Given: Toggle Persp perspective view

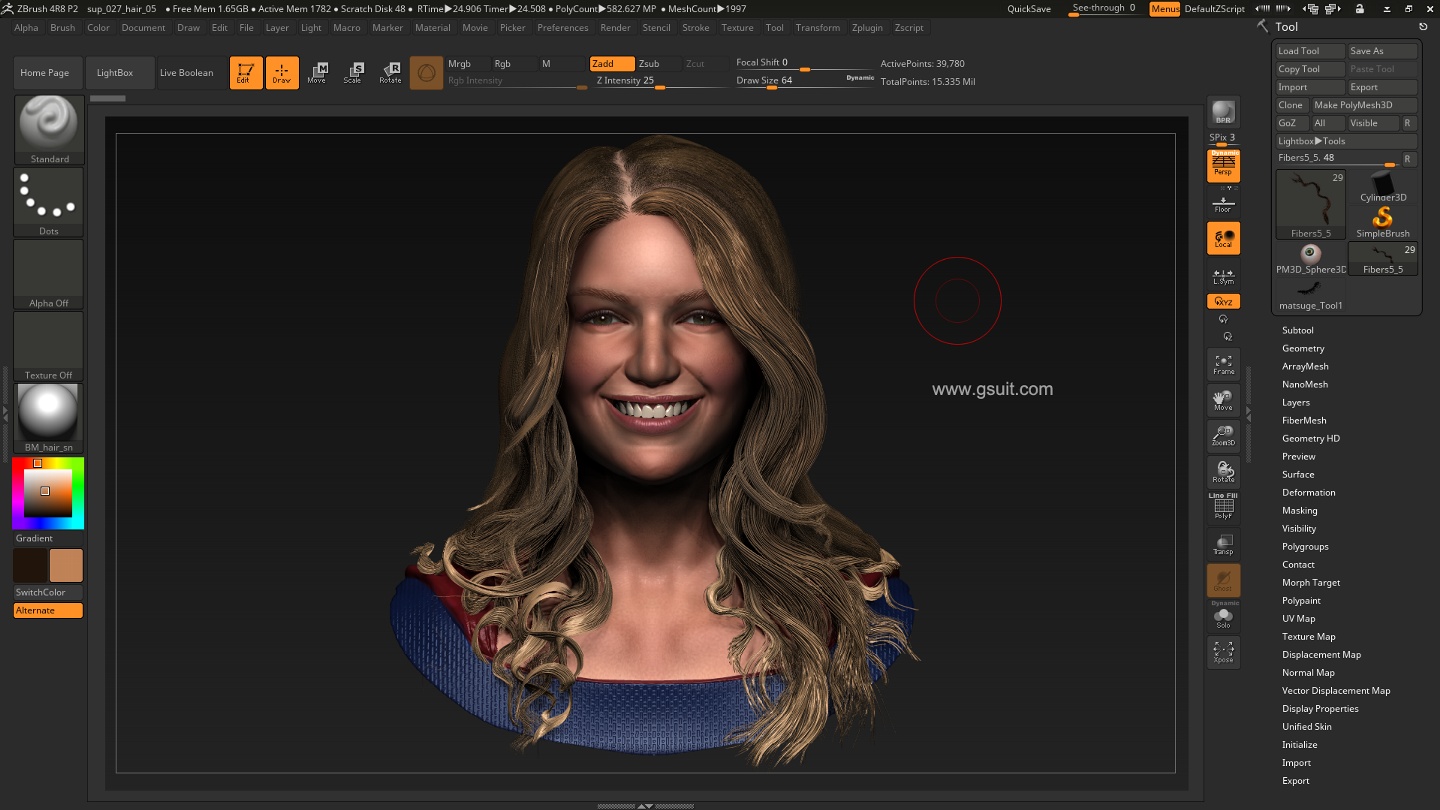Looking at the screenshot, I should coord(1223,165).
